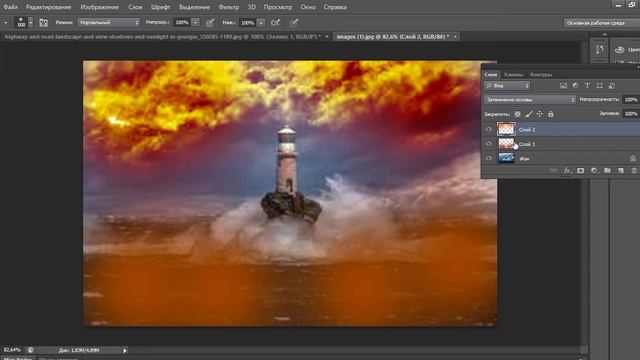Filter layers by shape layers icon
The width and height of the screenshot is (640, 360).
click(x=599, y=86)
